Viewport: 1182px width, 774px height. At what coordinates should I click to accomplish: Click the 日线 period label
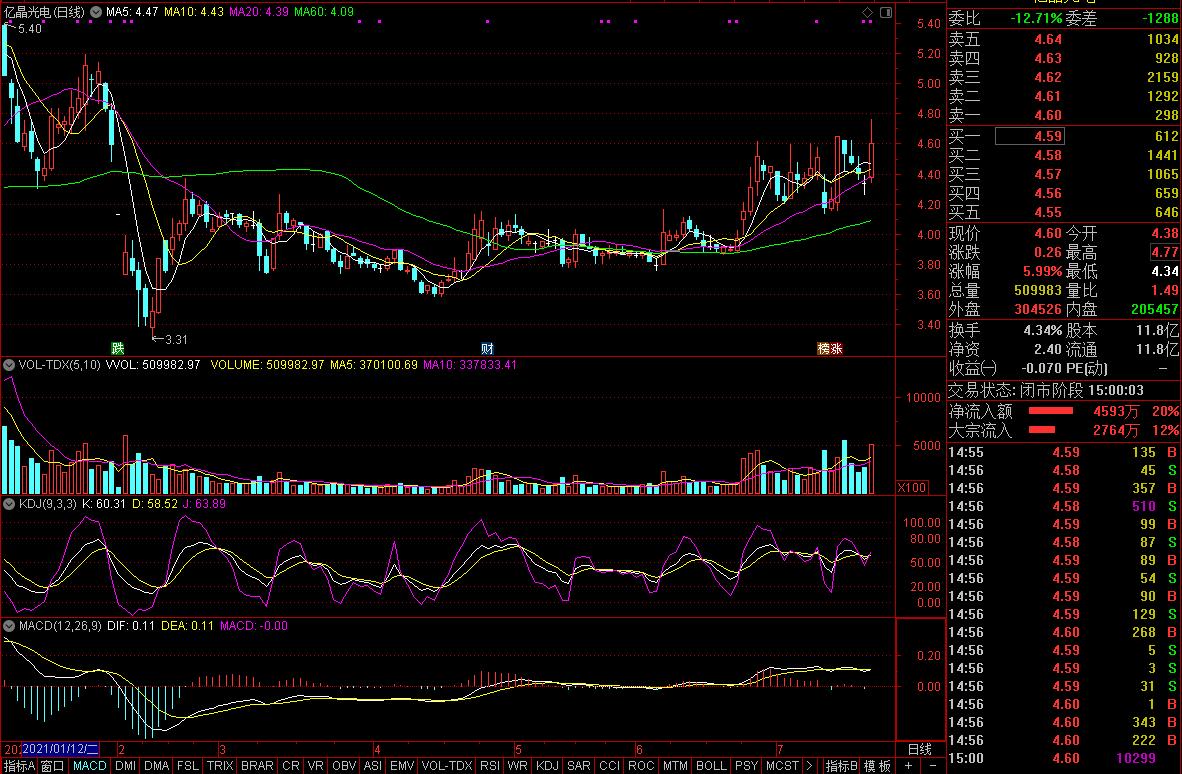click(919, 749)
